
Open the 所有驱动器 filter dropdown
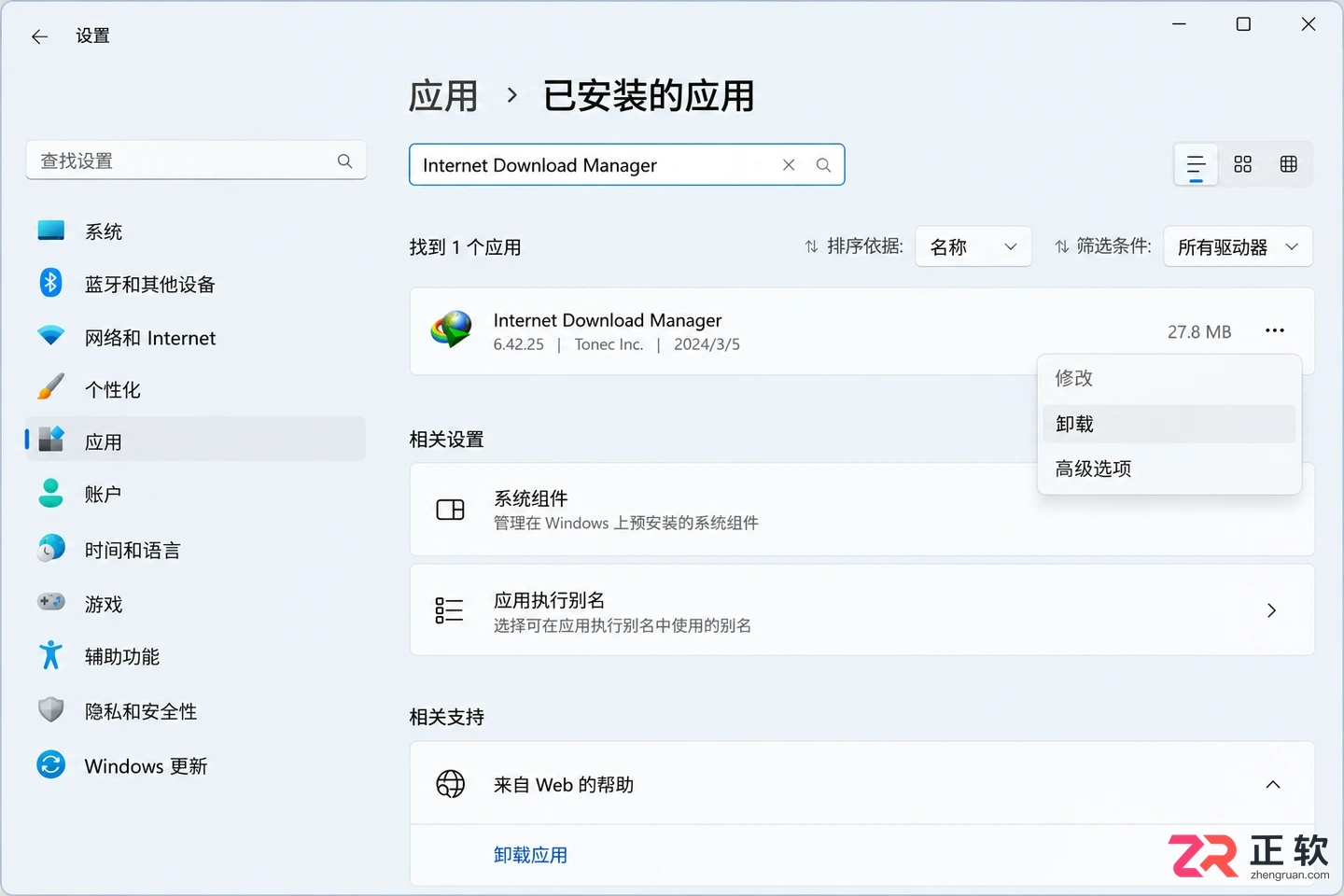pos(1238,246)
